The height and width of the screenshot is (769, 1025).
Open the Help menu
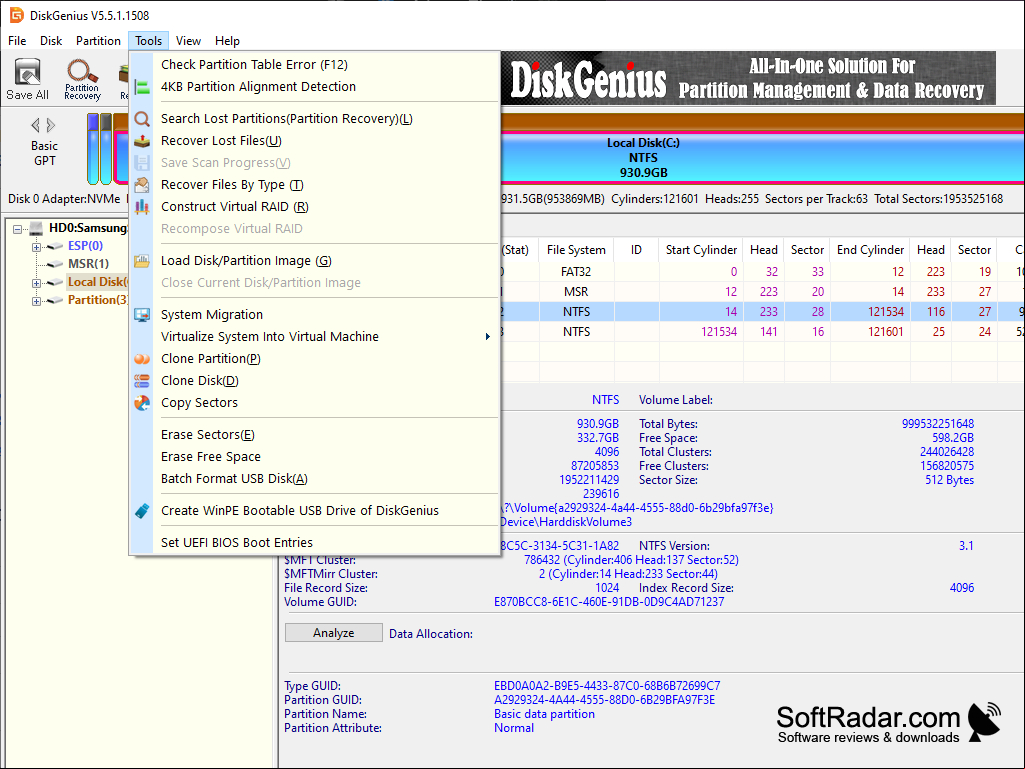coord(227,41)
